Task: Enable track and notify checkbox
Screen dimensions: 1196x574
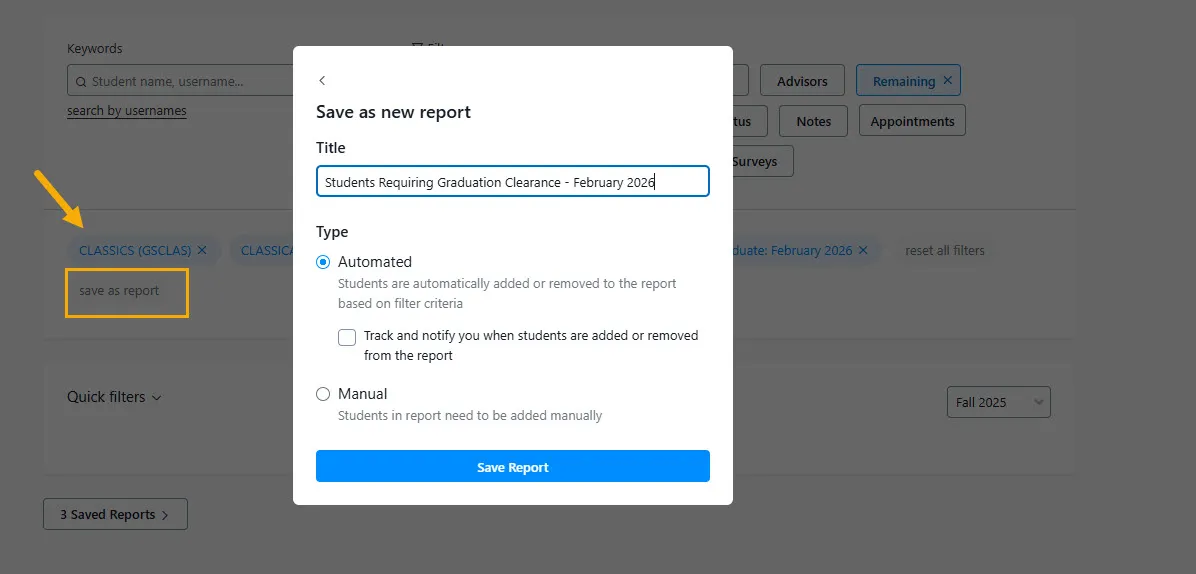Action: (347, 337)
